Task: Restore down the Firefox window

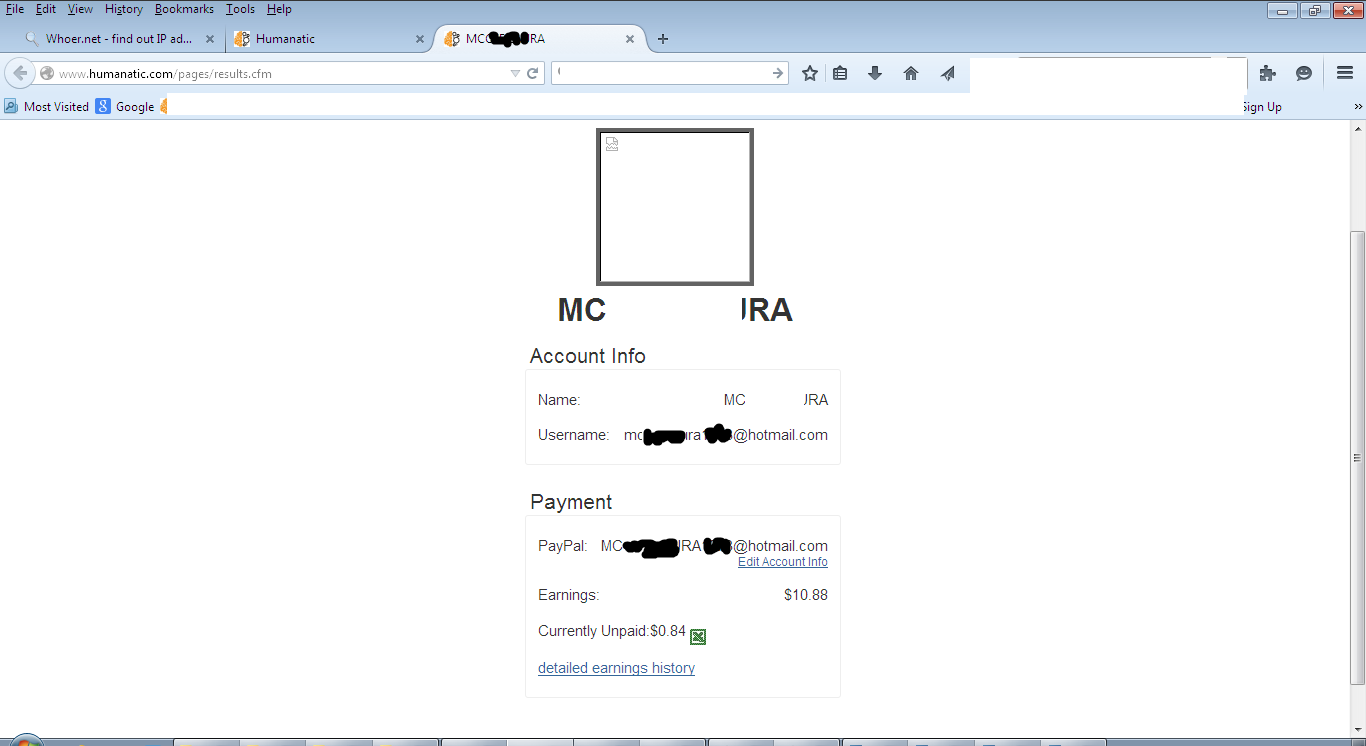Action: point(1313,10)
